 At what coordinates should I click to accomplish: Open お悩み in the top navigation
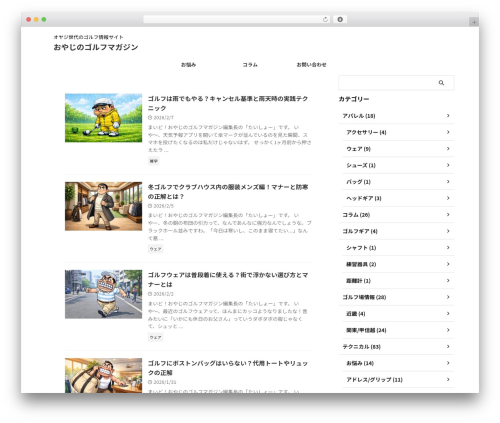coord(188,65)
